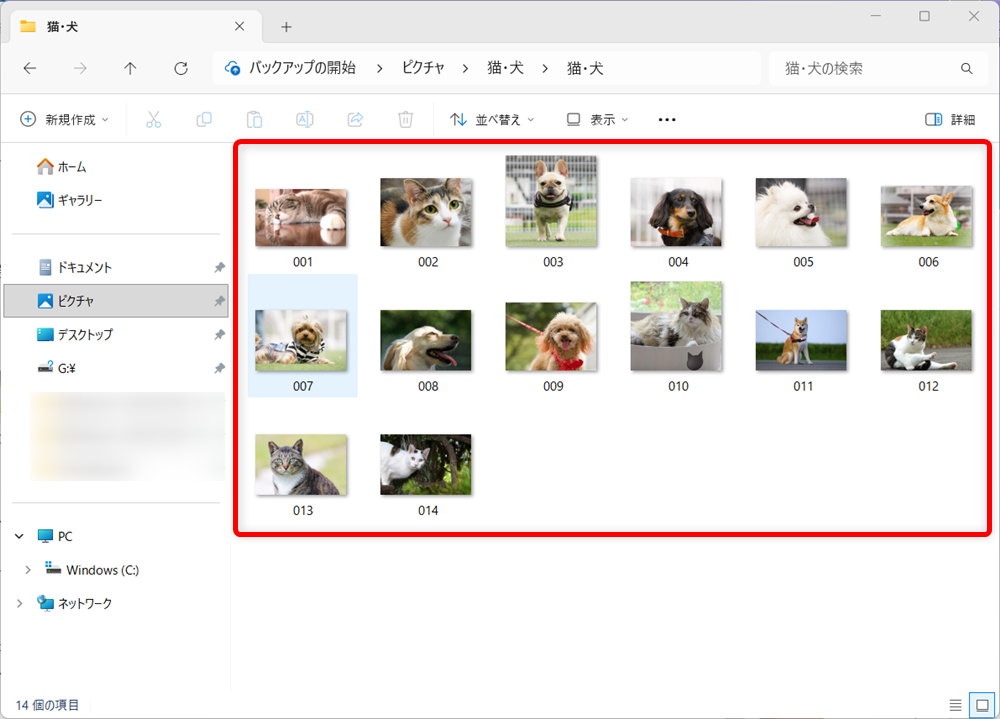Click the back navigation arrow
Screen dimensions: 1000x719
point(30,68)
